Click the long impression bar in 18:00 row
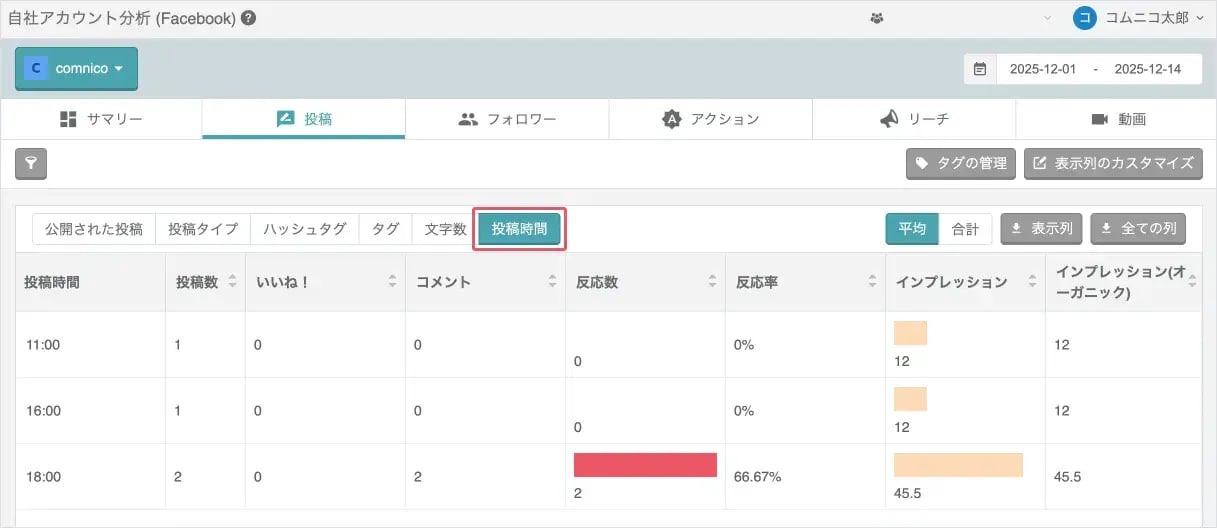The height and width of the screenshot is (528, 1217). click(958, 465)
